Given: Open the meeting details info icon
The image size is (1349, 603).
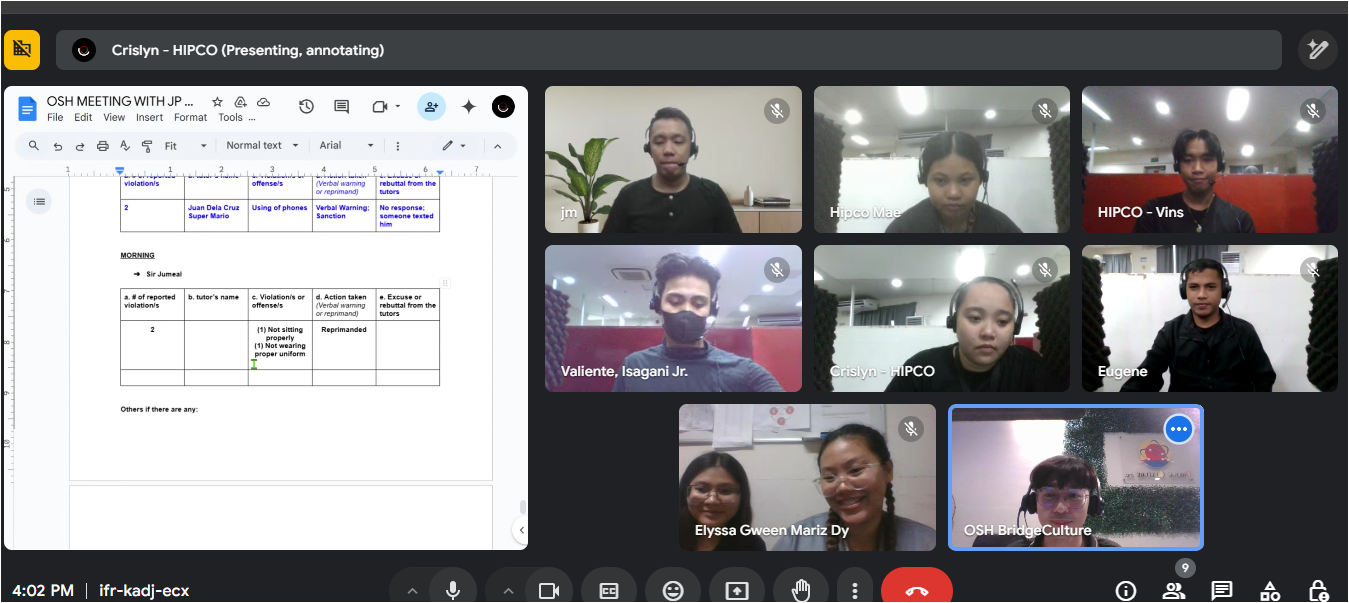Looking at the screenshot, I should [1126, 590].
